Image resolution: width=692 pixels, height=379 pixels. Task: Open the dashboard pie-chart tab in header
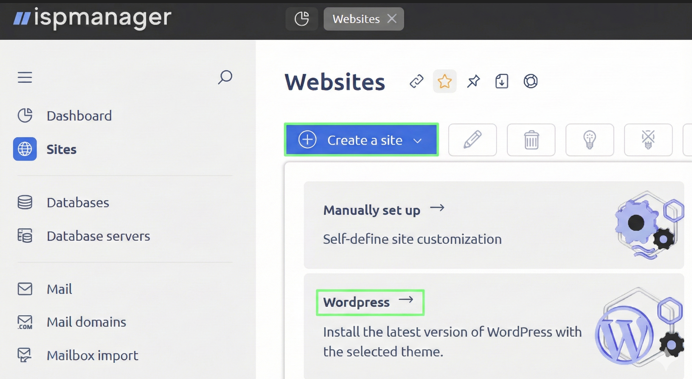pos(302,19)
